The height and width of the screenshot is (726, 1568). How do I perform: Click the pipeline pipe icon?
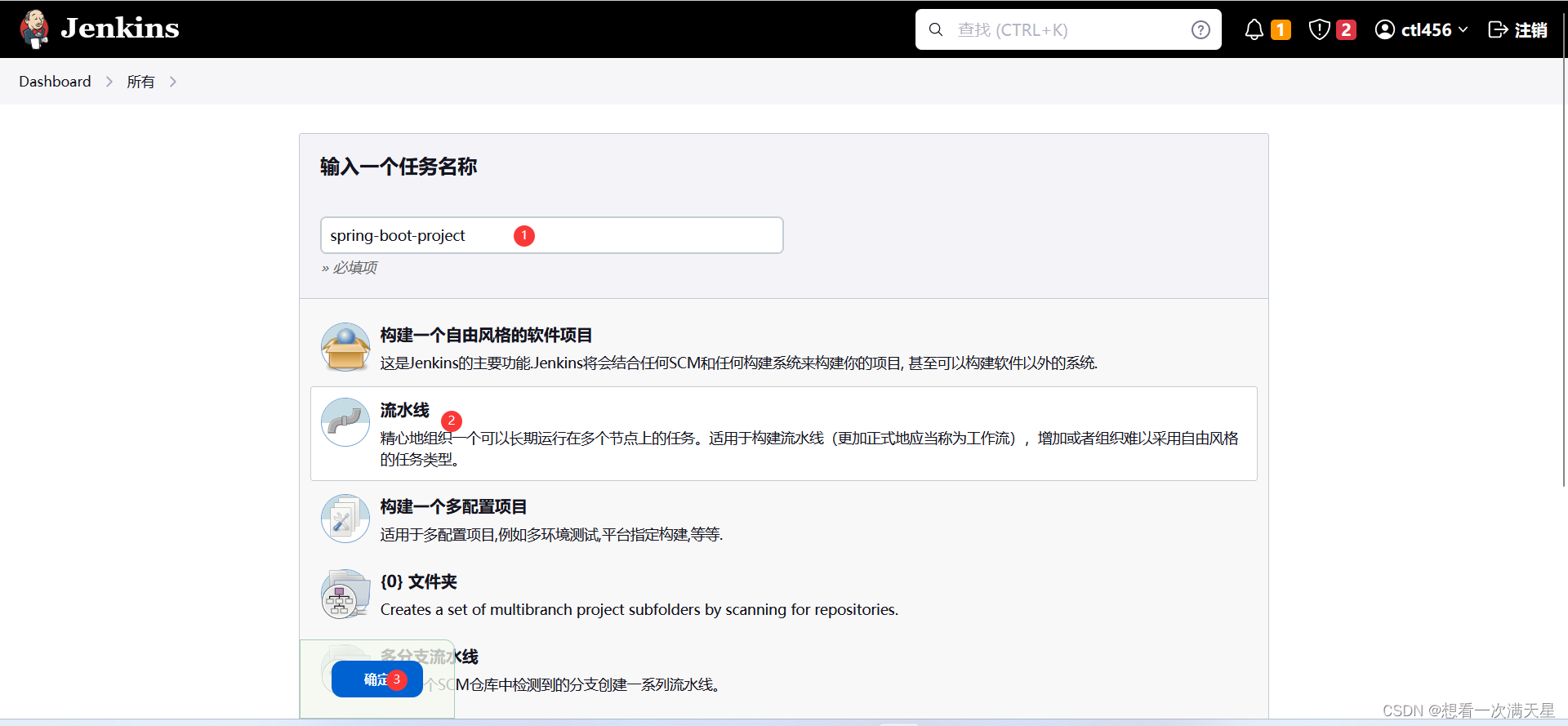point(345,422)
